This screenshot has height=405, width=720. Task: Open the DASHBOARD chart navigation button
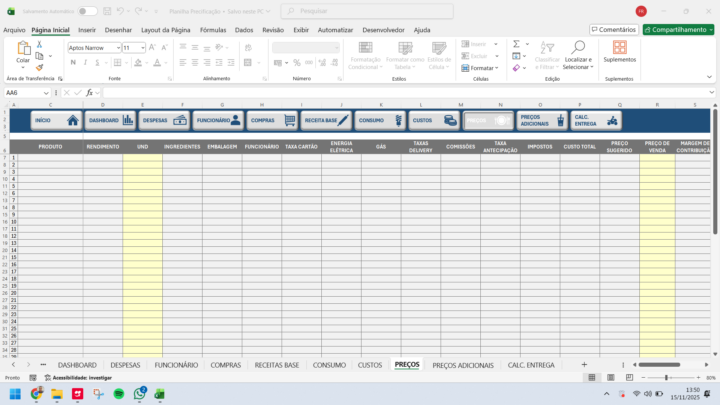(x=110, y=120)
